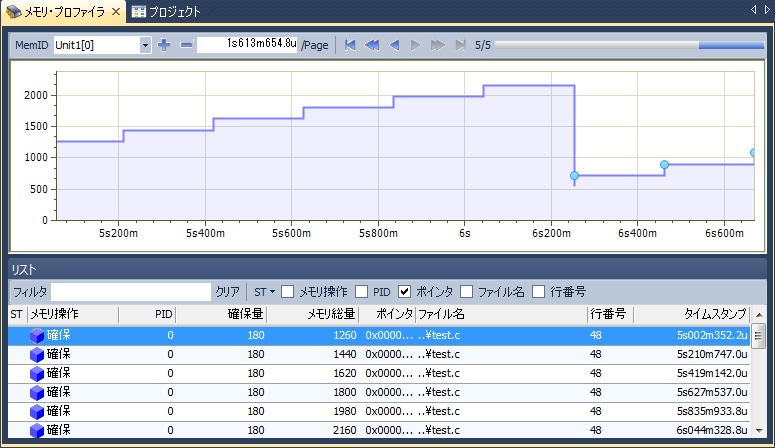
Task: Click the fast forward pages icon
Action: [437, 45]
